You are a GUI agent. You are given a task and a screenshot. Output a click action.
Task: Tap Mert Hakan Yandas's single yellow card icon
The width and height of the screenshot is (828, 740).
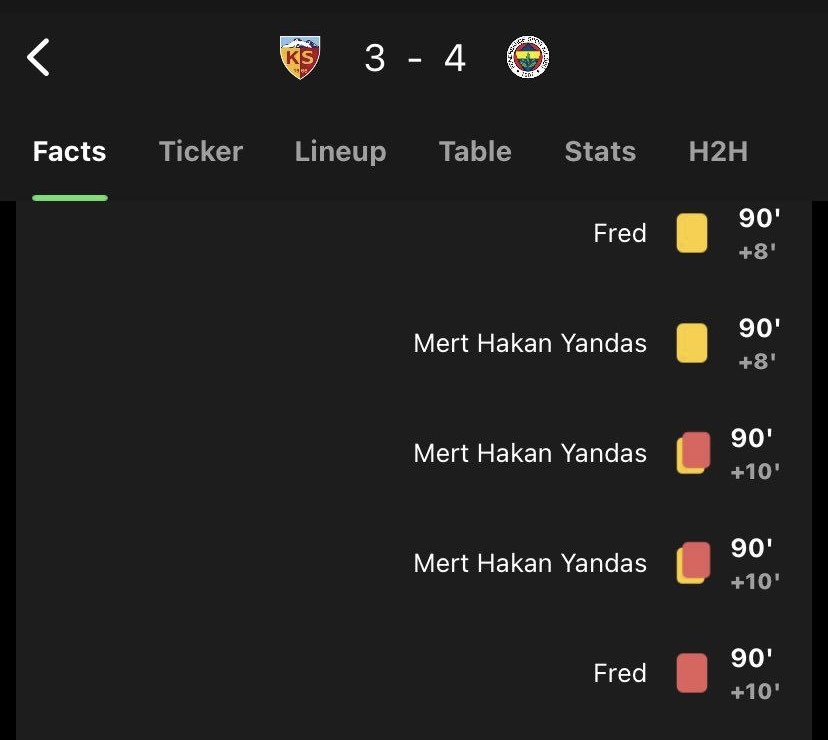coord(692,343)
